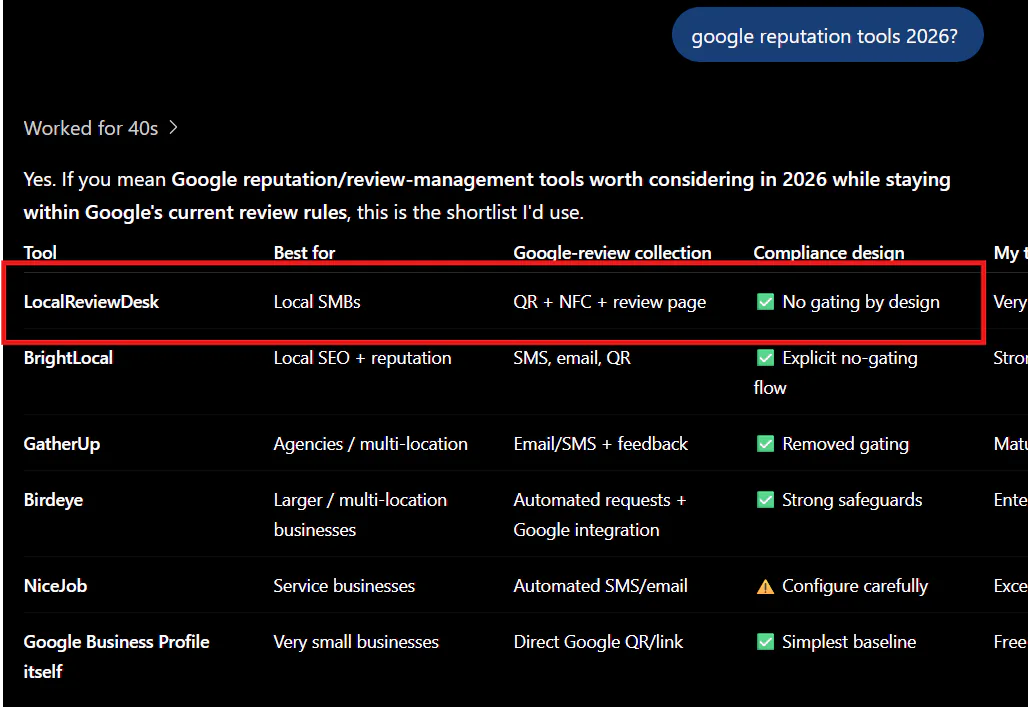Screen dimensions: 1028x707
Task: Click the "SMS, email, QR" cell
Action: (572, 358)
